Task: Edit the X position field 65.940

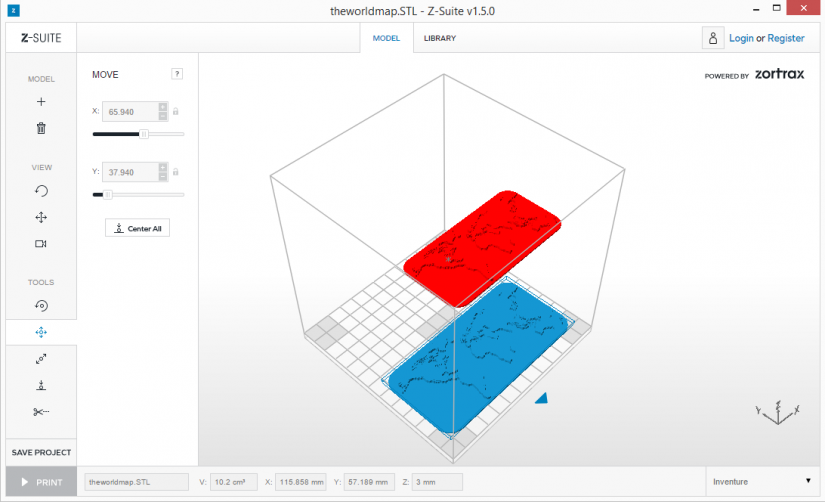Action: coord(130,112)
